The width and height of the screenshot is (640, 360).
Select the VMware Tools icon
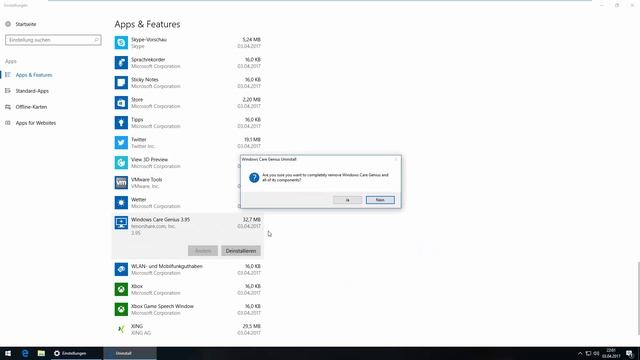coord(121,182)
